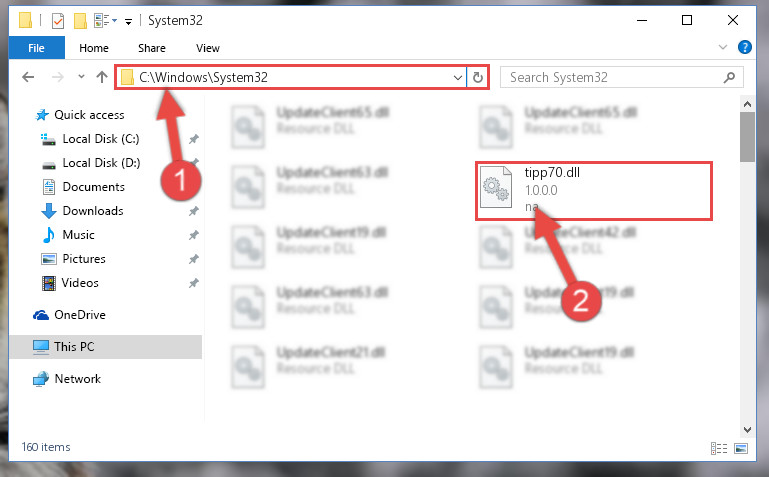Switch to details view button

pos(719,448)
